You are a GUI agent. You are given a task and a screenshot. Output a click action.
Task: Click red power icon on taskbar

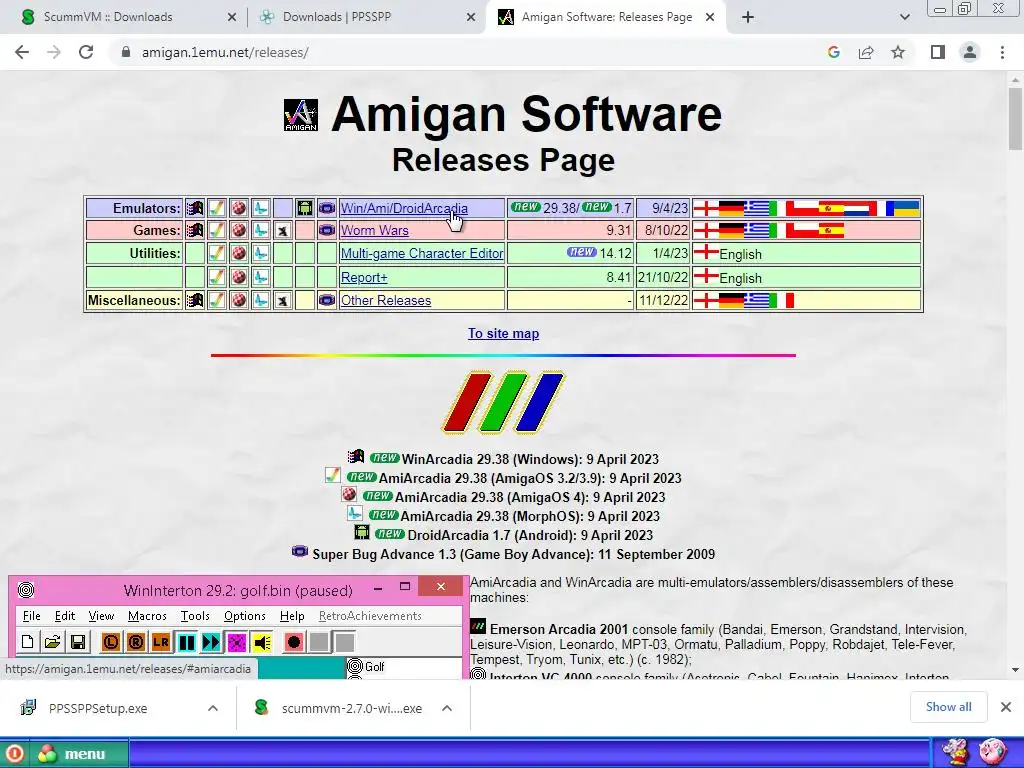pyautogui.click(x=14, y=754)
